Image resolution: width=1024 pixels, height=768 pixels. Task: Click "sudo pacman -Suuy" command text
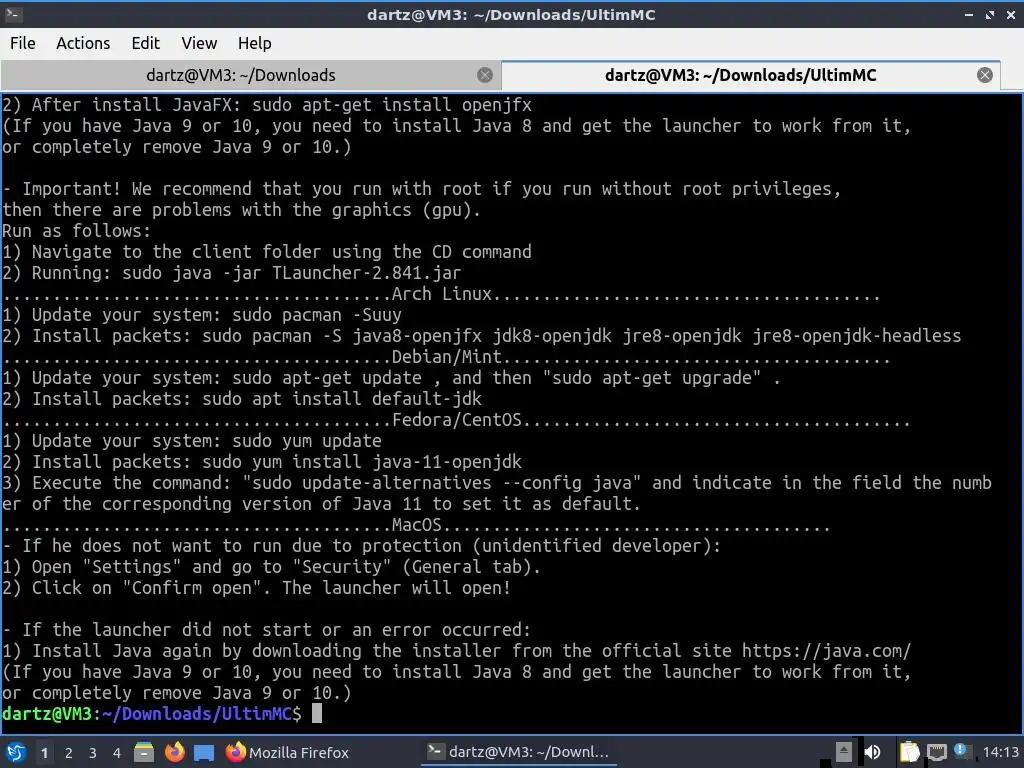click(x=317, y=315)
